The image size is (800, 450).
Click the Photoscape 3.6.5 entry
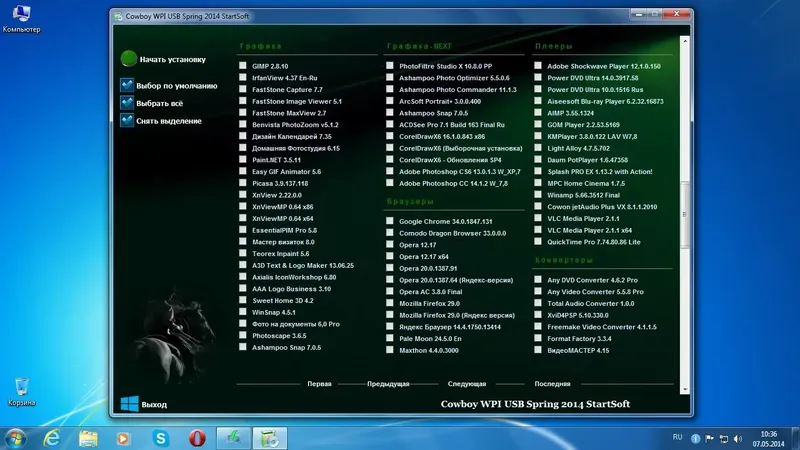[279, 336]
